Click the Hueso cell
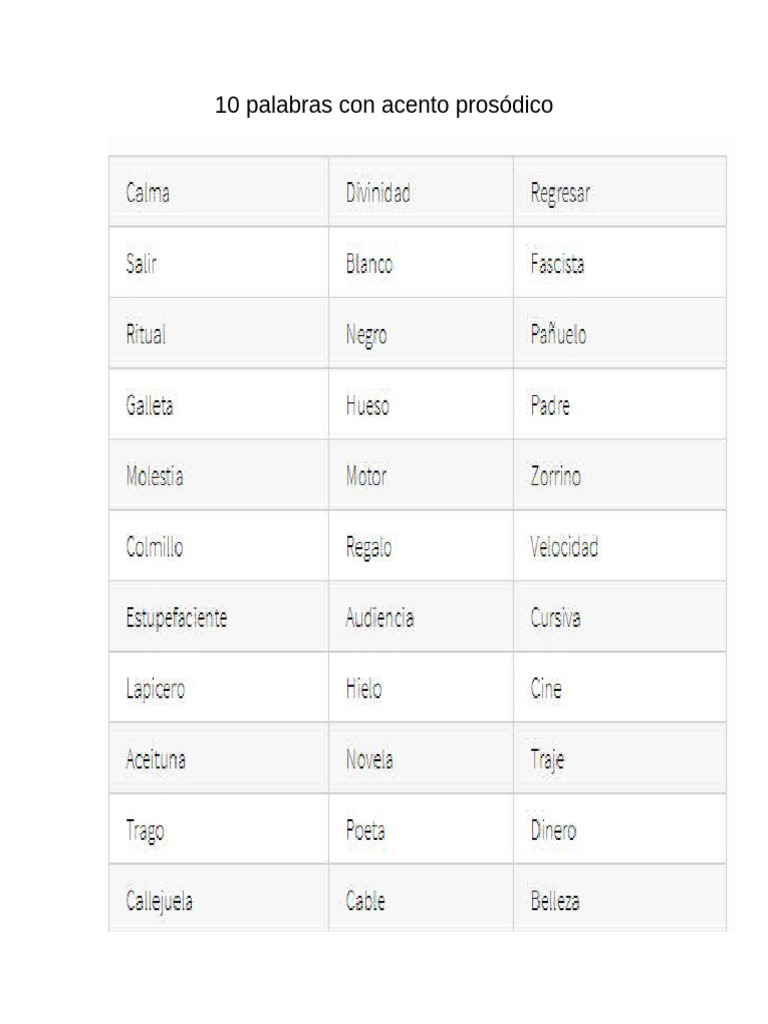 click(x=421, y=404)
